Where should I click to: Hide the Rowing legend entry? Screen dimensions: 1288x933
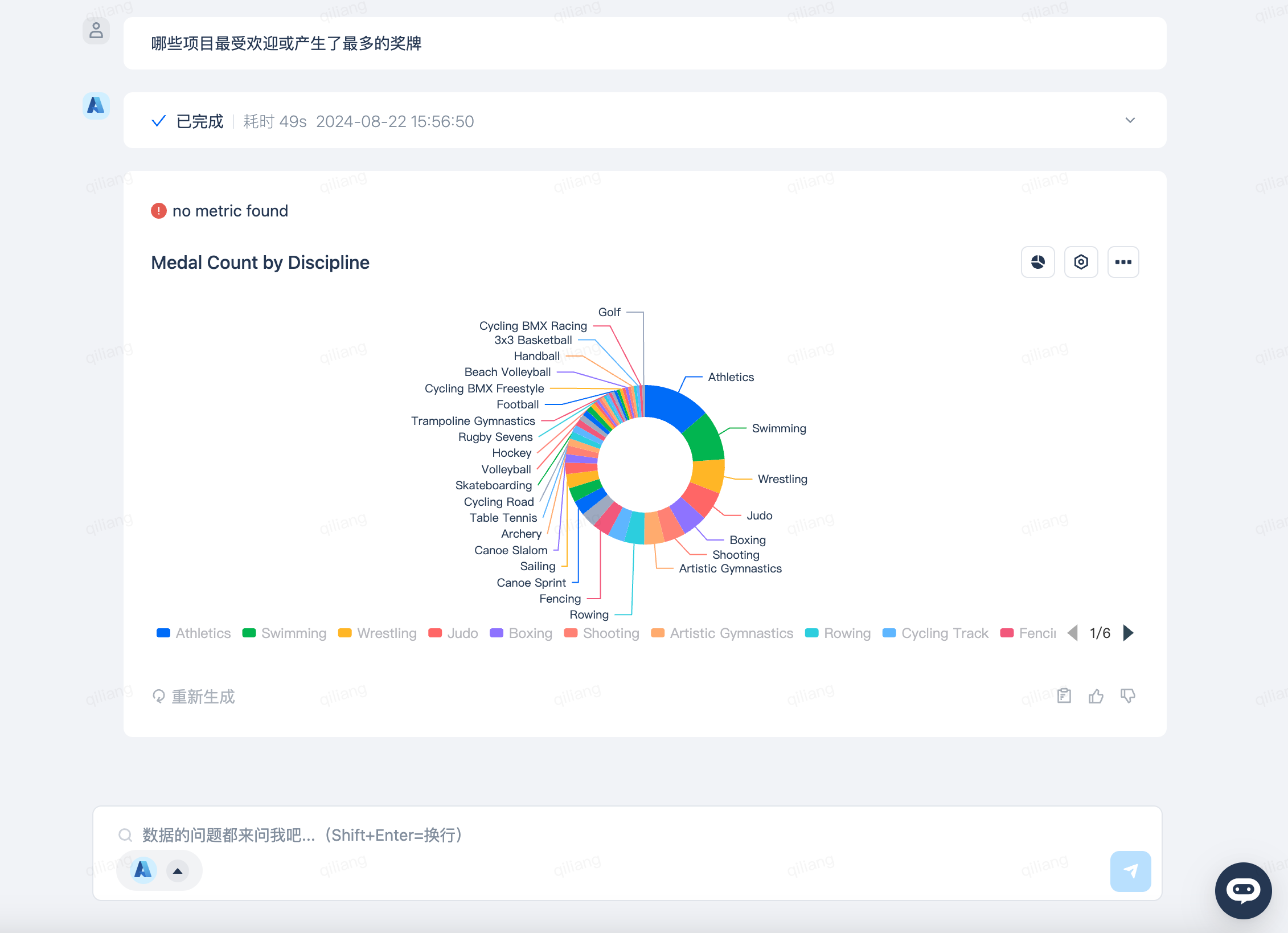click(x=838, y=633)
